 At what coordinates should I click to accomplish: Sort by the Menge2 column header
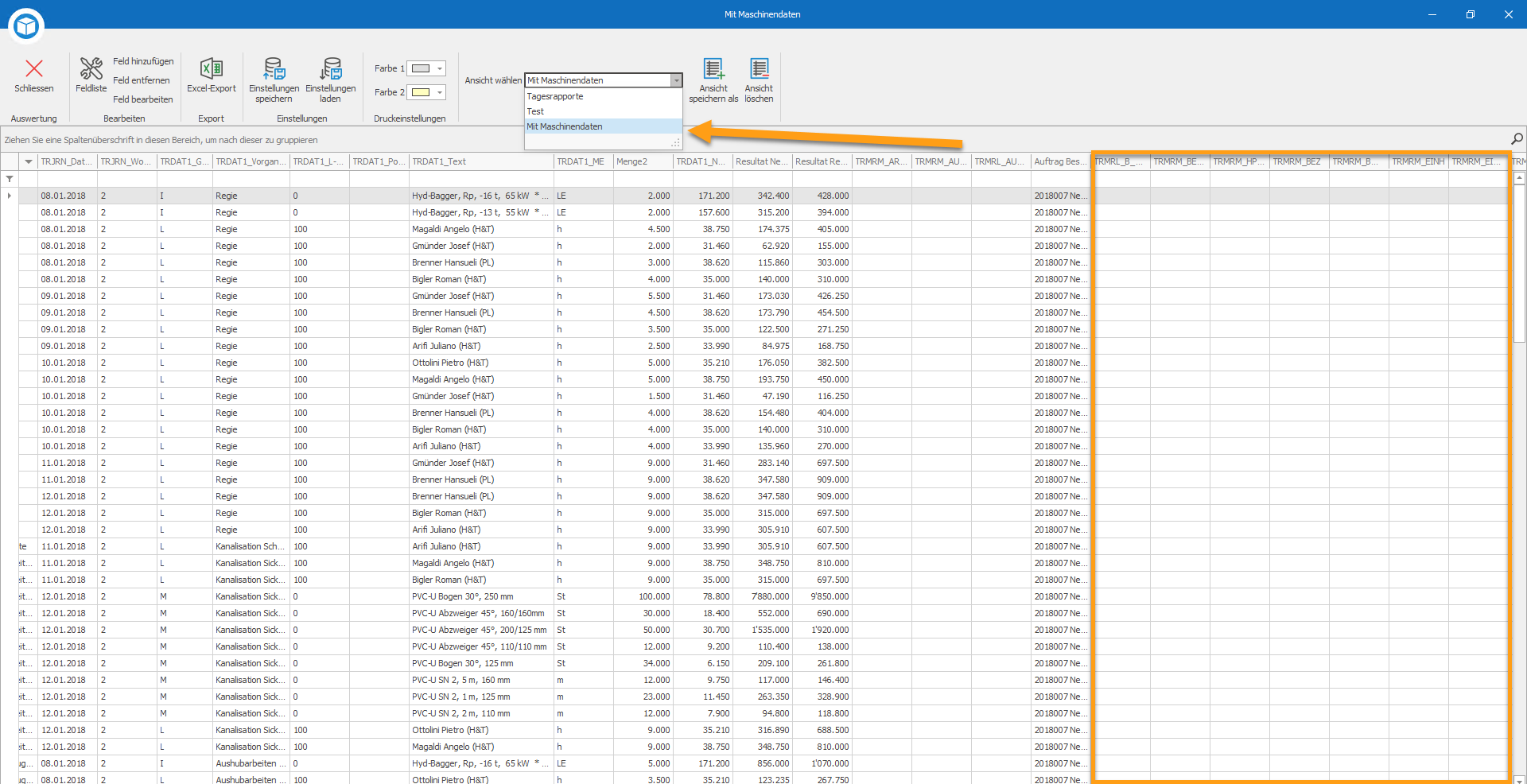point(643,161)
